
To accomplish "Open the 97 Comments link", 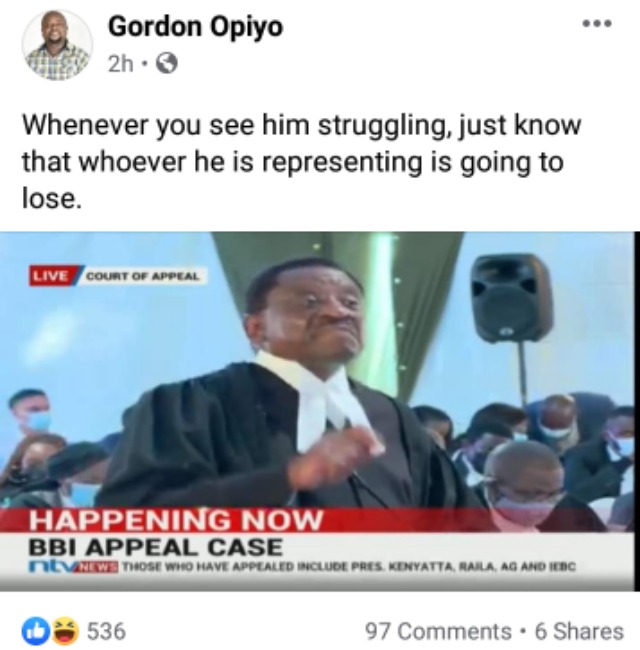I will (438, 631).
